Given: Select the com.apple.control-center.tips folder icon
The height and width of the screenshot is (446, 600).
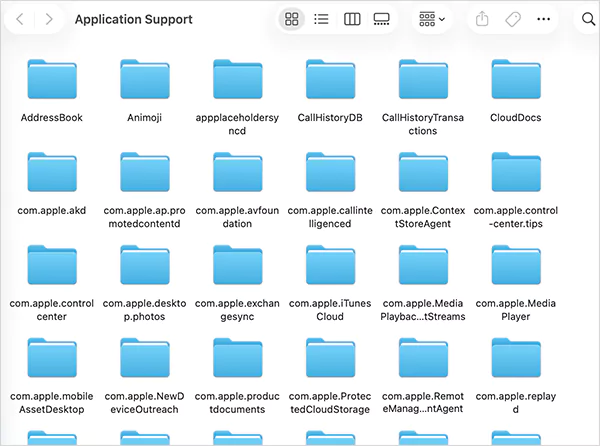Looking at the screenshot, I should [x=516, y=172].
